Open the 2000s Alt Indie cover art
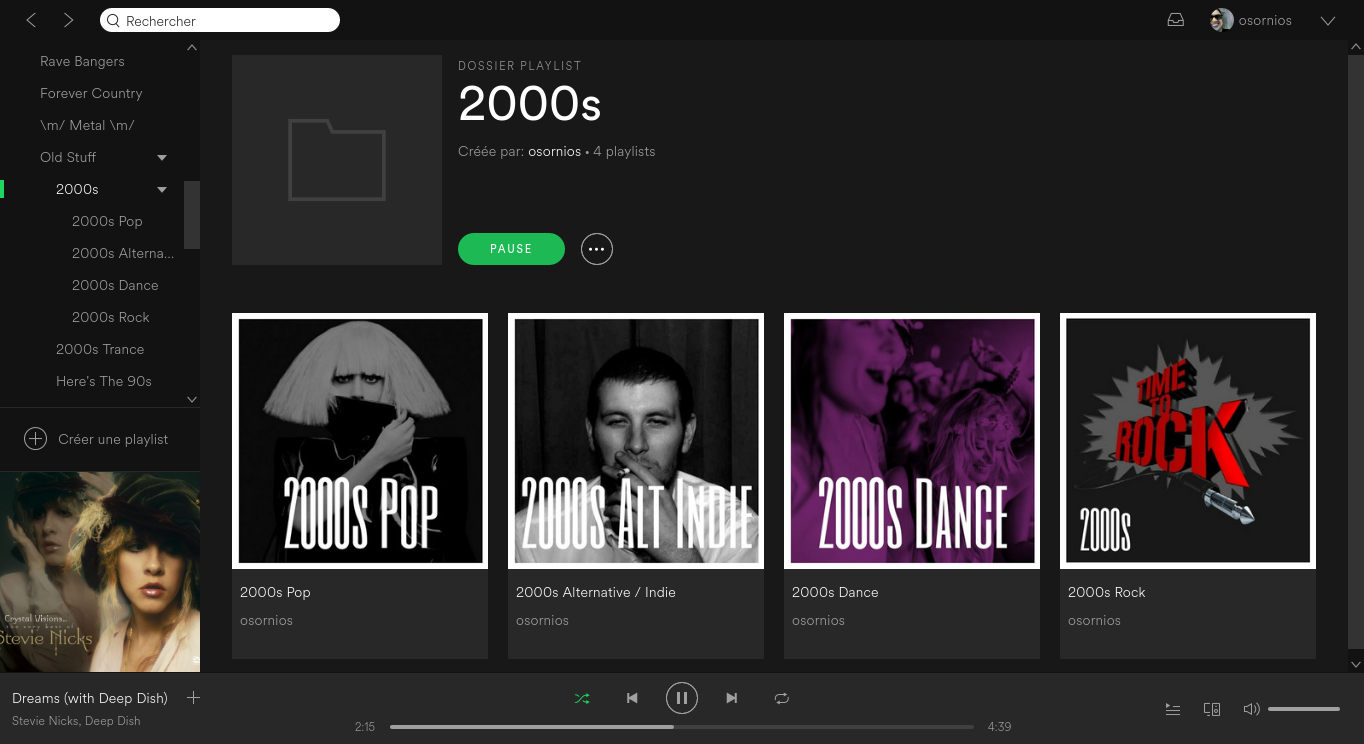Viewport: 1364px width, 744px height. click(x=636, y=441)
